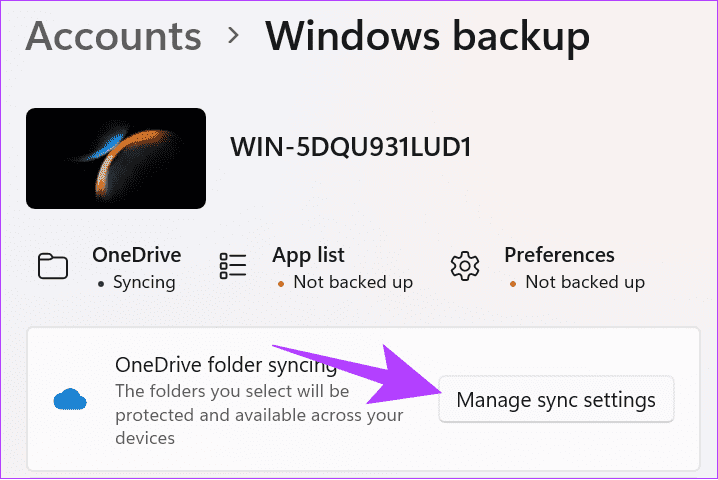Viewport: 718px width, 480px height.
Task: Open Manage sync settings
Action: click(556, 400)
